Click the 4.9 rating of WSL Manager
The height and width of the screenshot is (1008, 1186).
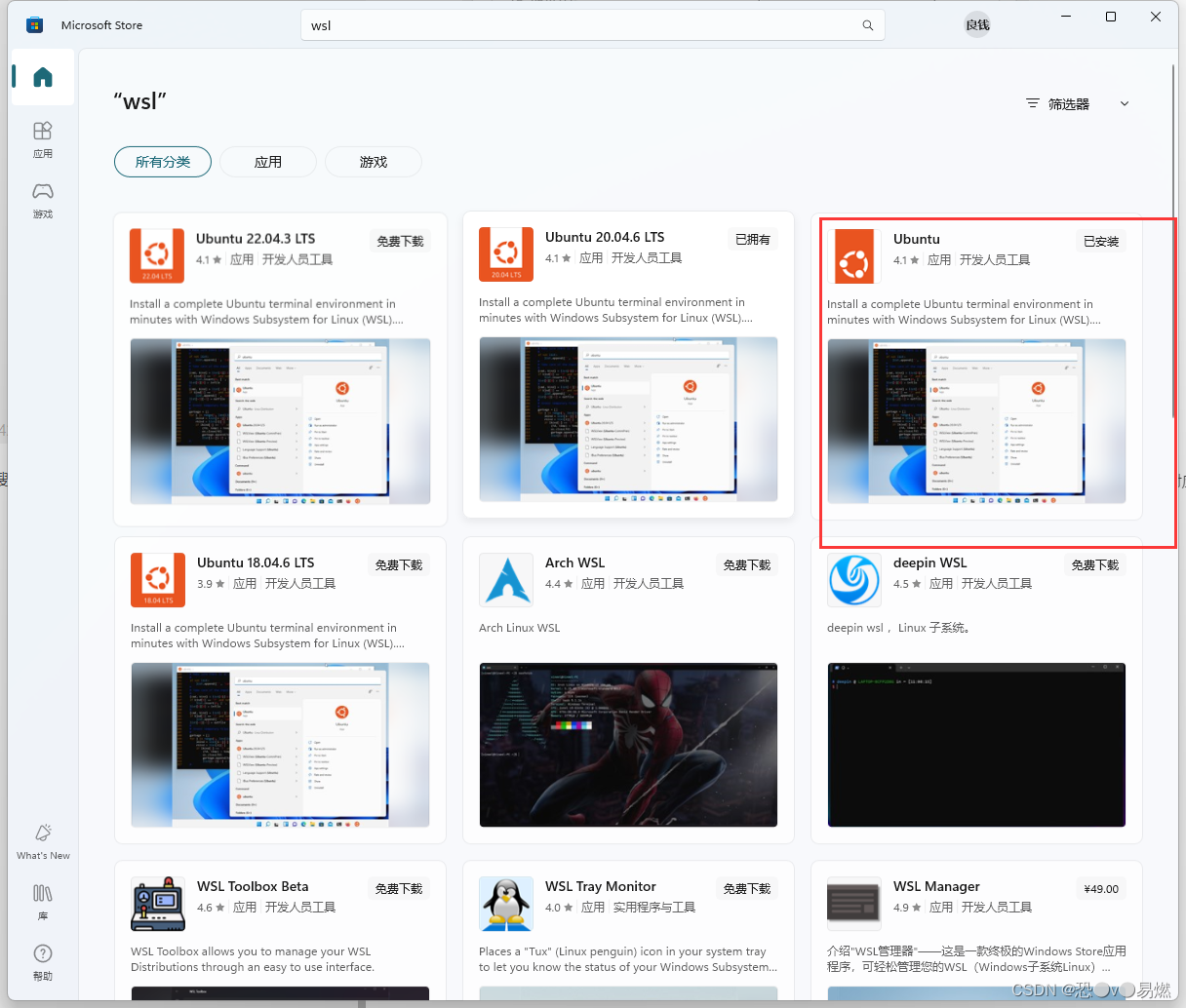[907, 908]
